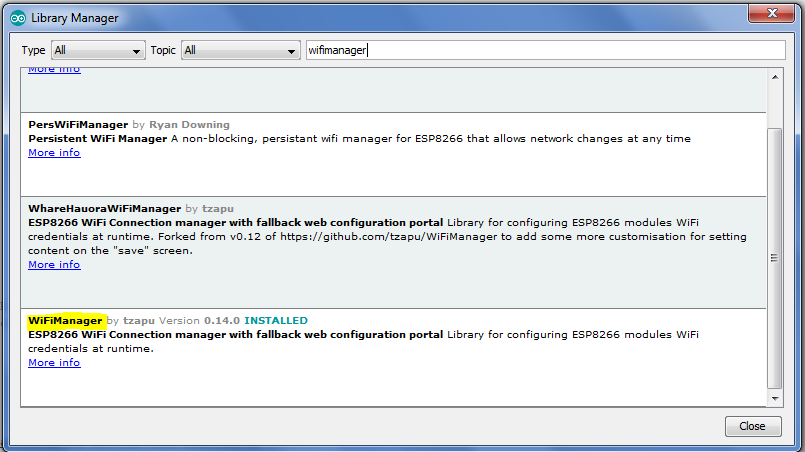Select the PersWiFiManager library title

78,125
